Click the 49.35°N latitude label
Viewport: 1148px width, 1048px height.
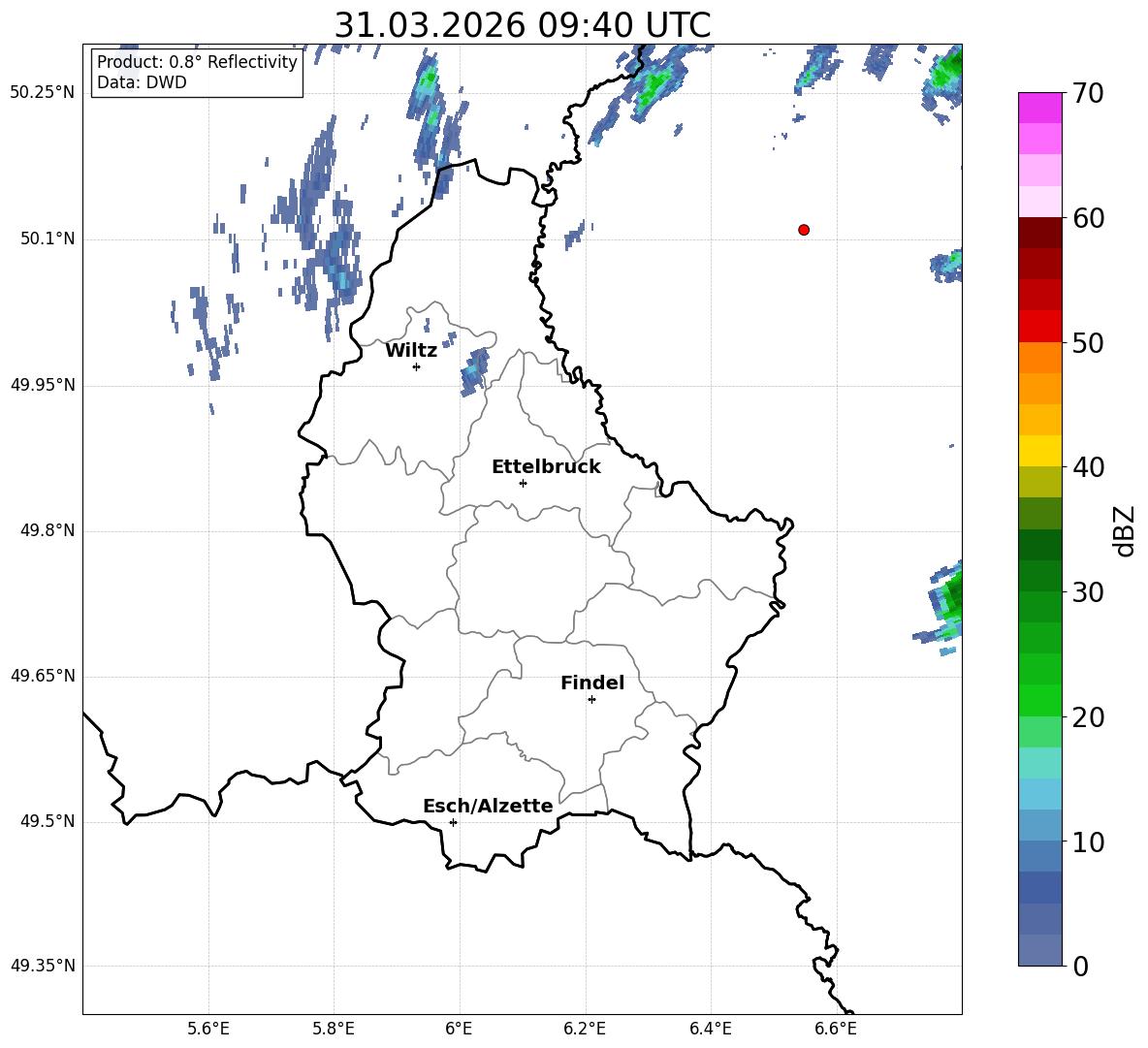click(43, 966)
